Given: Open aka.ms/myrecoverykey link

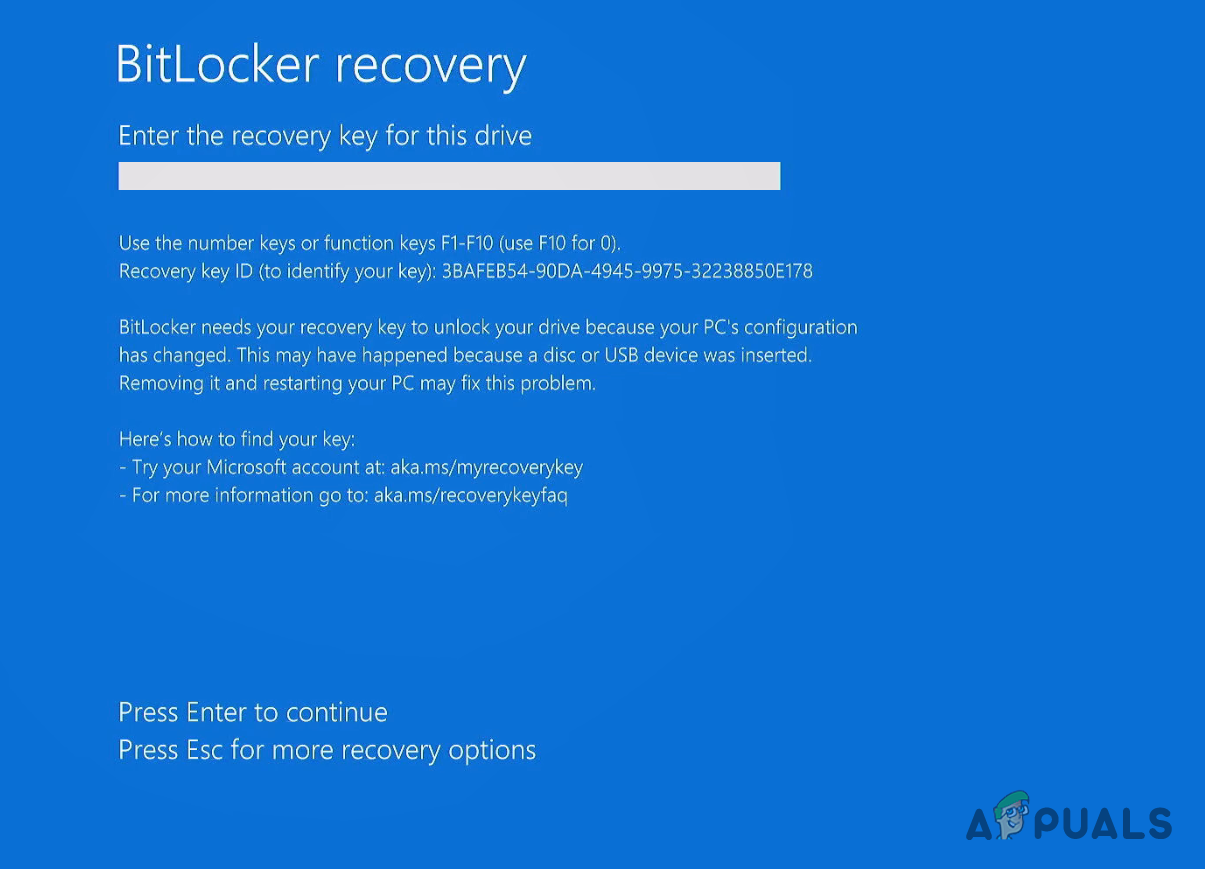Looking at the screenshot, I should point(486,467).
